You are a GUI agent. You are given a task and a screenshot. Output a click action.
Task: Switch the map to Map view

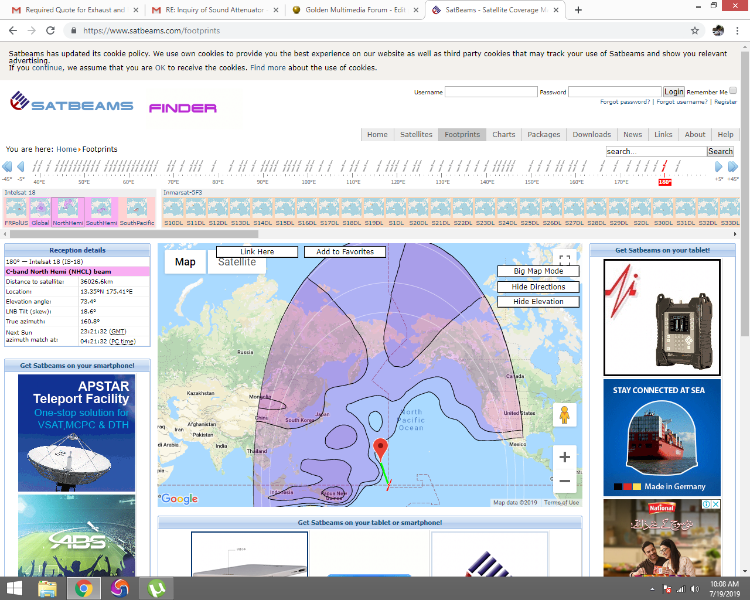point(185,262)
